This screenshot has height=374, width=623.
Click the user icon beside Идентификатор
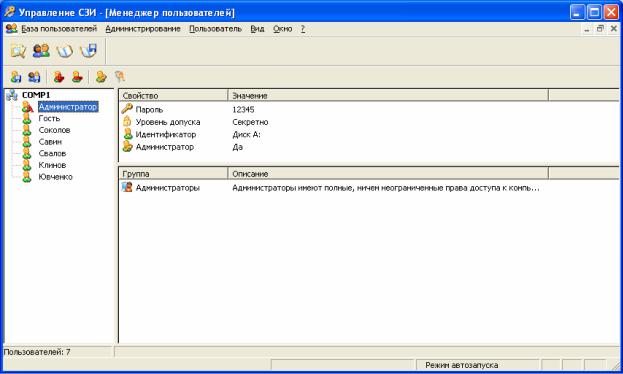(x=128, y=134)
